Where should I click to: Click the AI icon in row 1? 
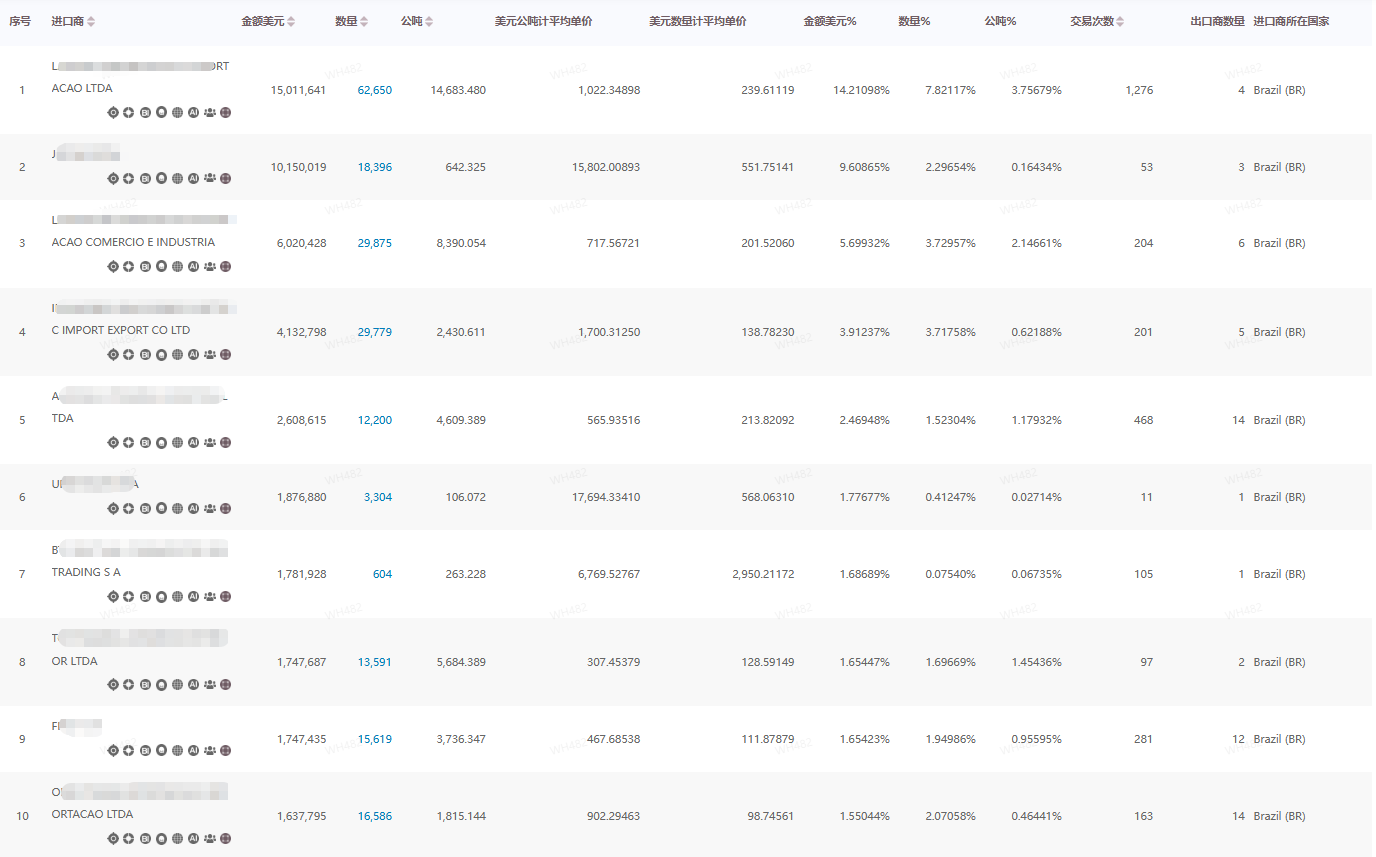click(x=193, y=112)
